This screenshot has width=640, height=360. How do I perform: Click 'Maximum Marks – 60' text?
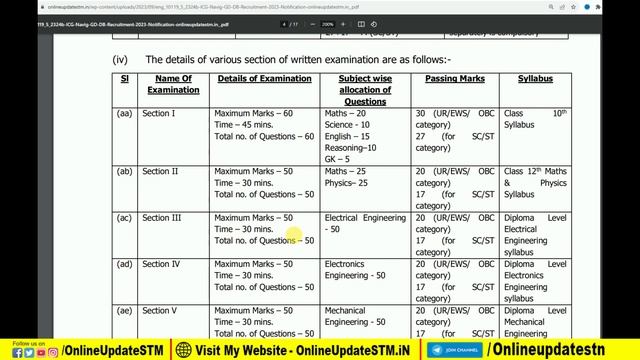click(253, 113)
